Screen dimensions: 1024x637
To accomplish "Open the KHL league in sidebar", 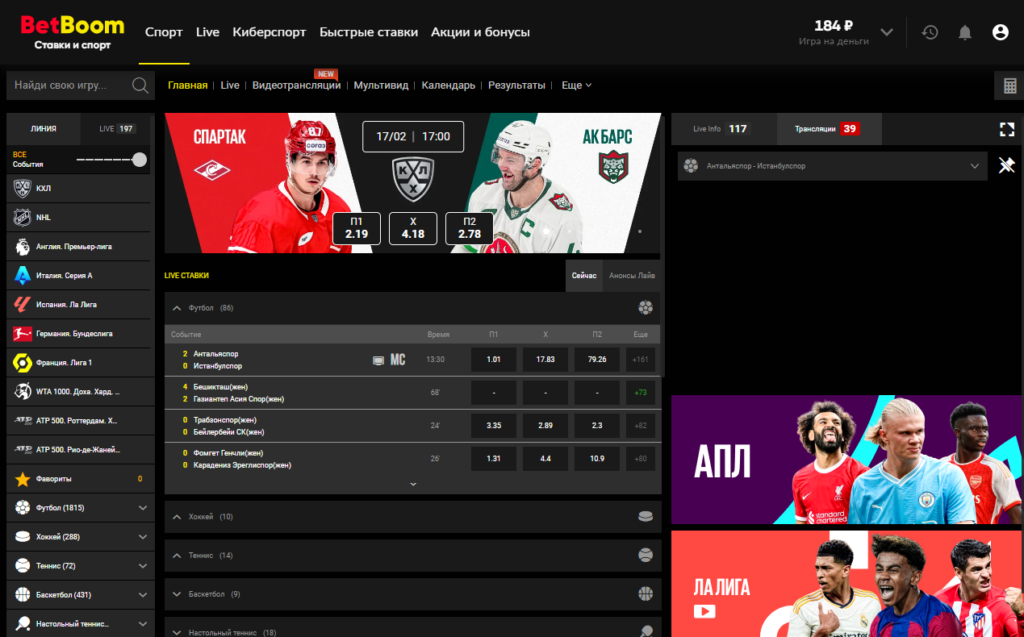I will tap(78, 189).
